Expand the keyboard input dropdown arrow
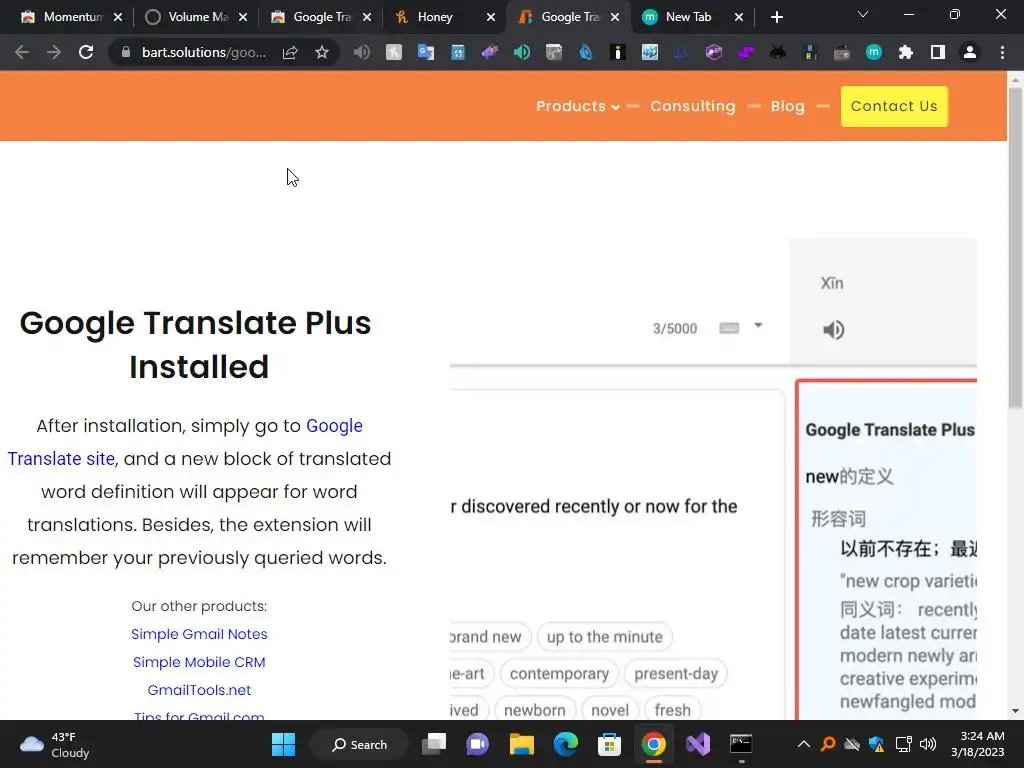The image size is (1024, 768). [758, 325]
